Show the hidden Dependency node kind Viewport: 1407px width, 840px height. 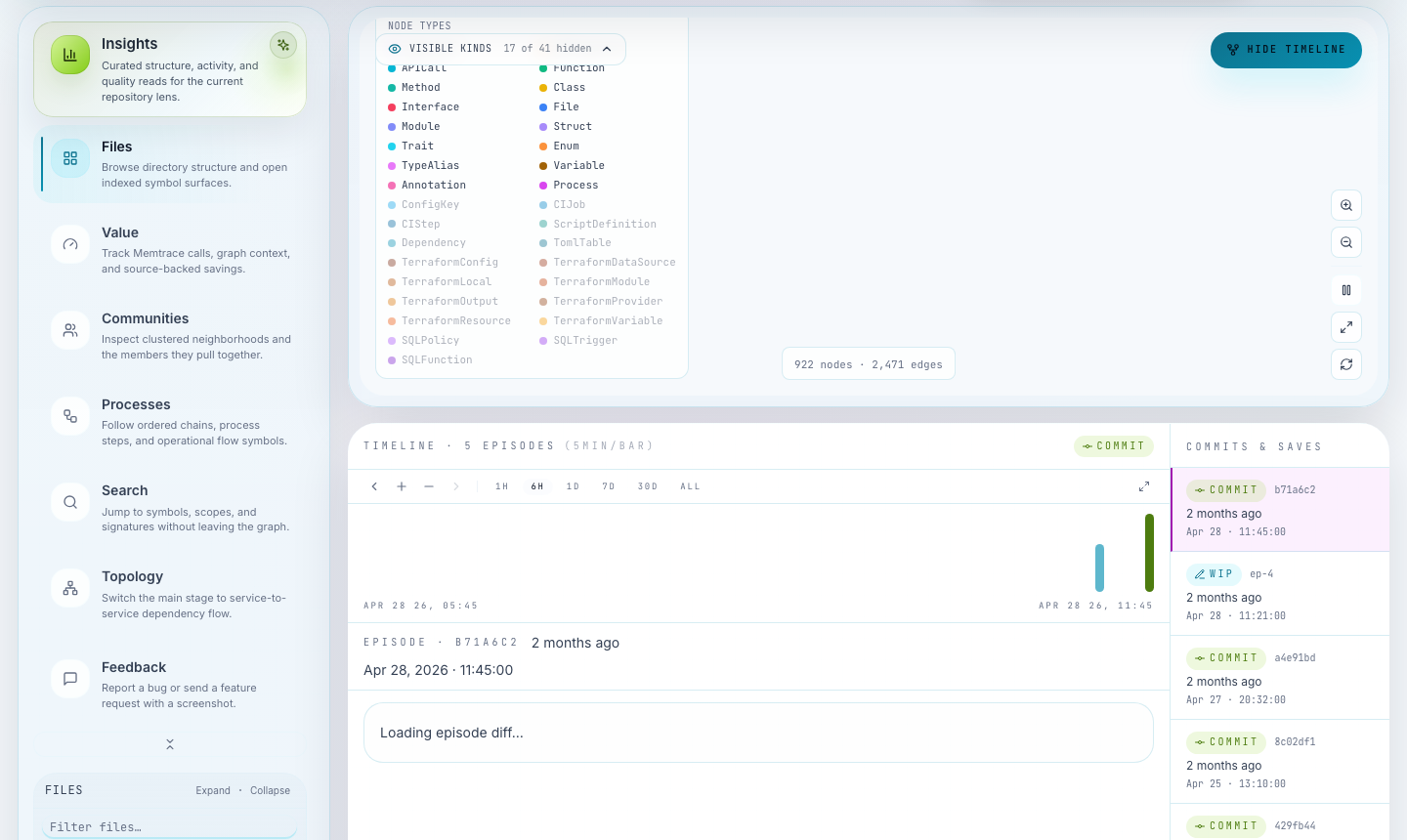pos(427,243)
